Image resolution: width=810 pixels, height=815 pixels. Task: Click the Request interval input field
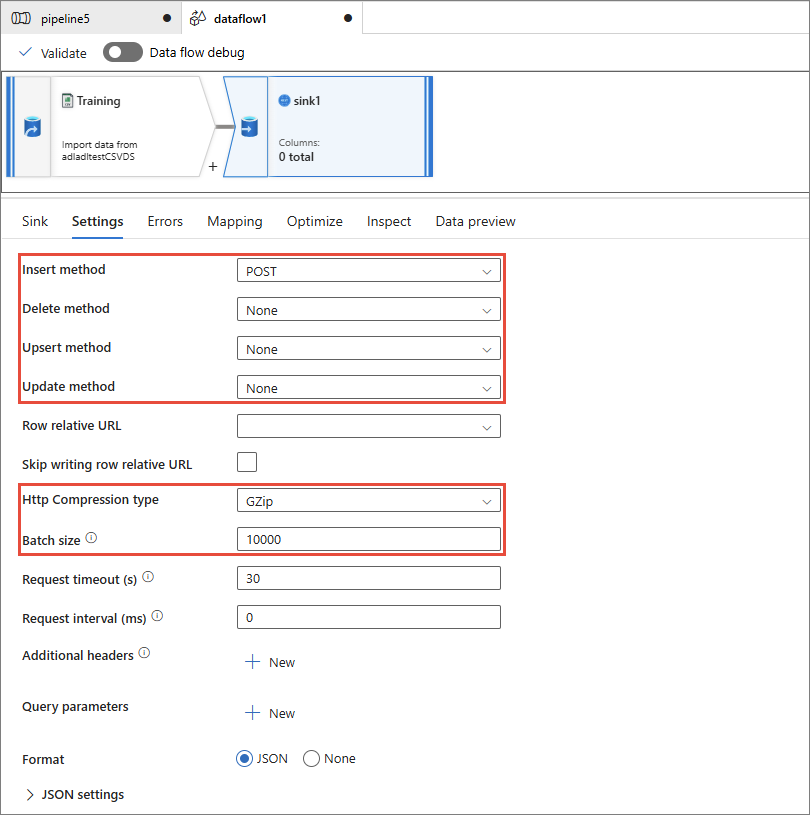(369, 617)
